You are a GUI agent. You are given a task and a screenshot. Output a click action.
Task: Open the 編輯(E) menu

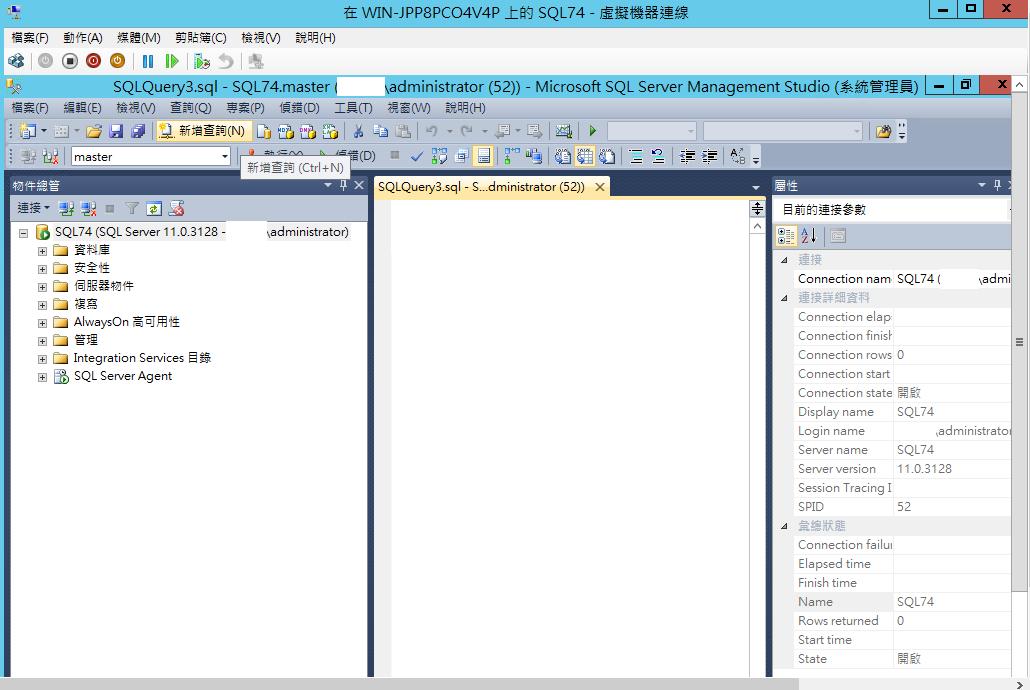pyautogui.click(x=83, y=108)
